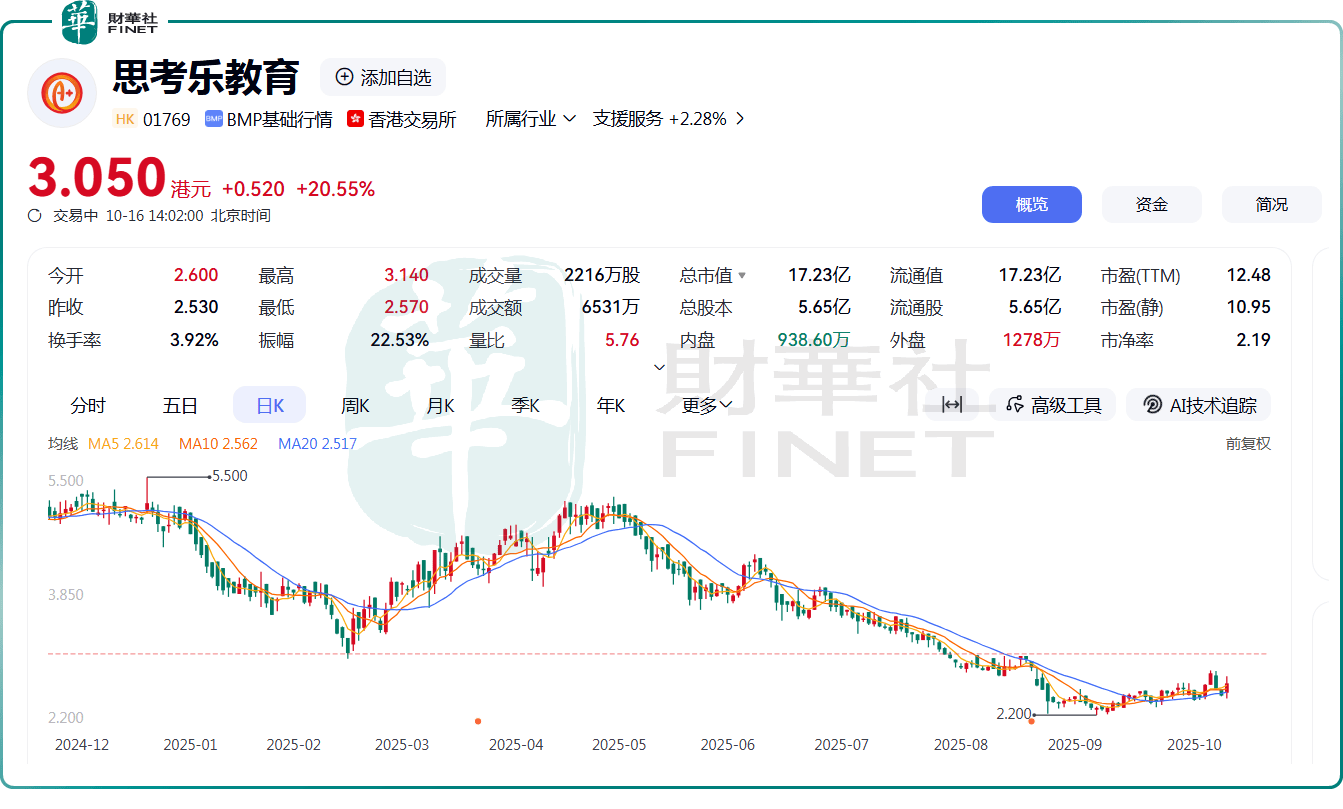Open AI技术追踪 tracking tool

click(x=1199, y=405)
